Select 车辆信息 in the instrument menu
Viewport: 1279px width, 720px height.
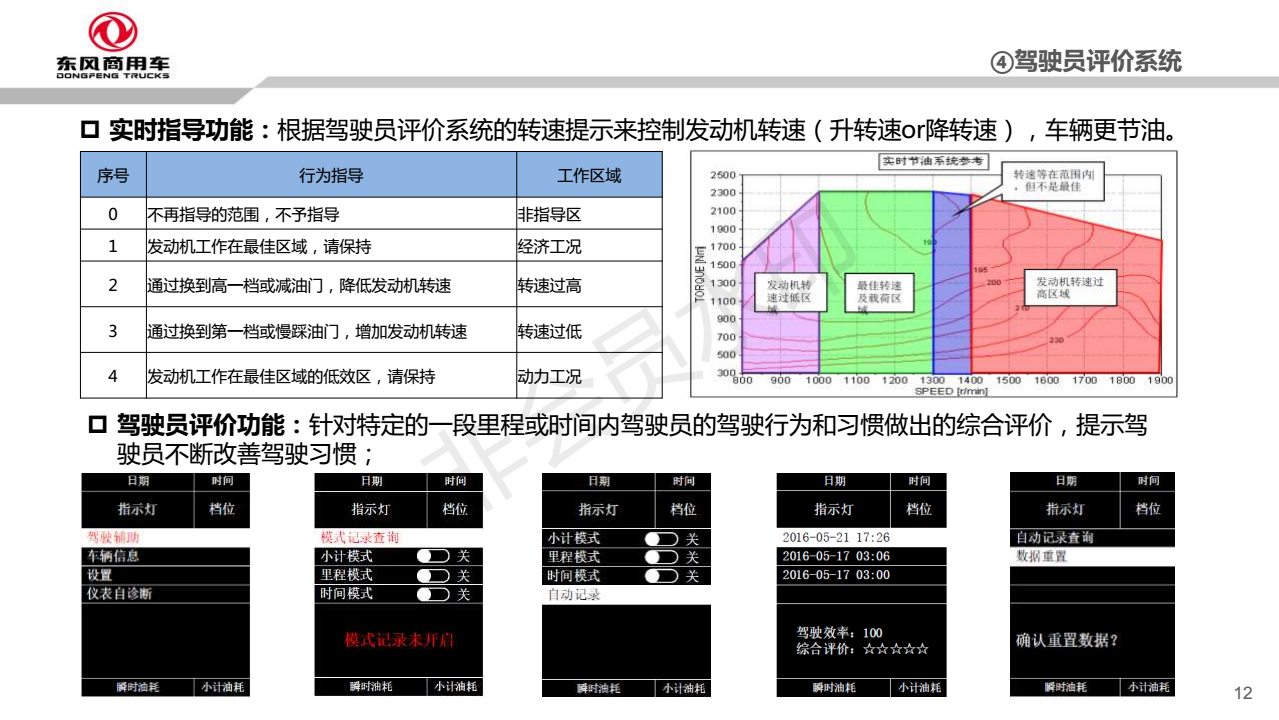pyautogui.click(x=113, y=556)
